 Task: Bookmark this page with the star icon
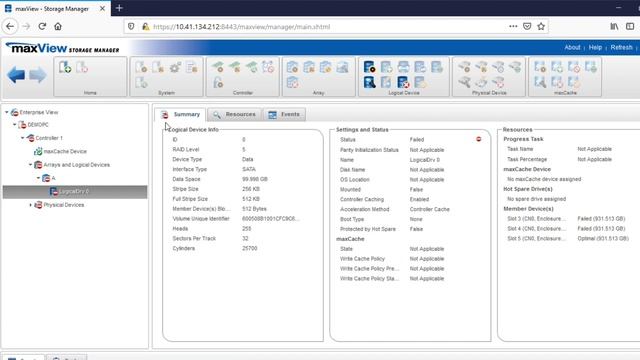541,27
